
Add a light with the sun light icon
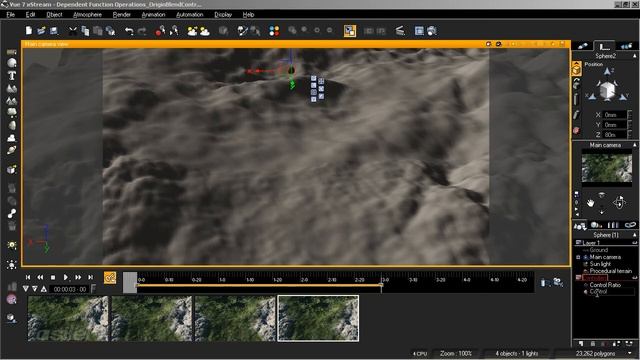pos(12,245)
